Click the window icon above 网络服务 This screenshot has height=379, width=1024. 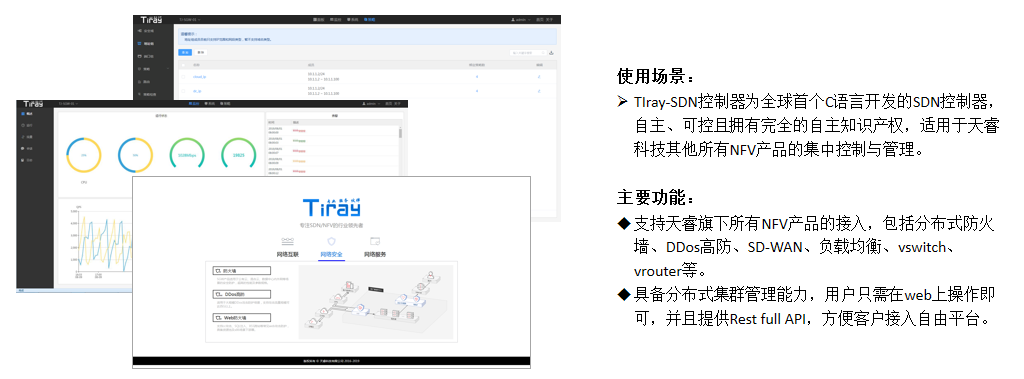tap(375, 241)
